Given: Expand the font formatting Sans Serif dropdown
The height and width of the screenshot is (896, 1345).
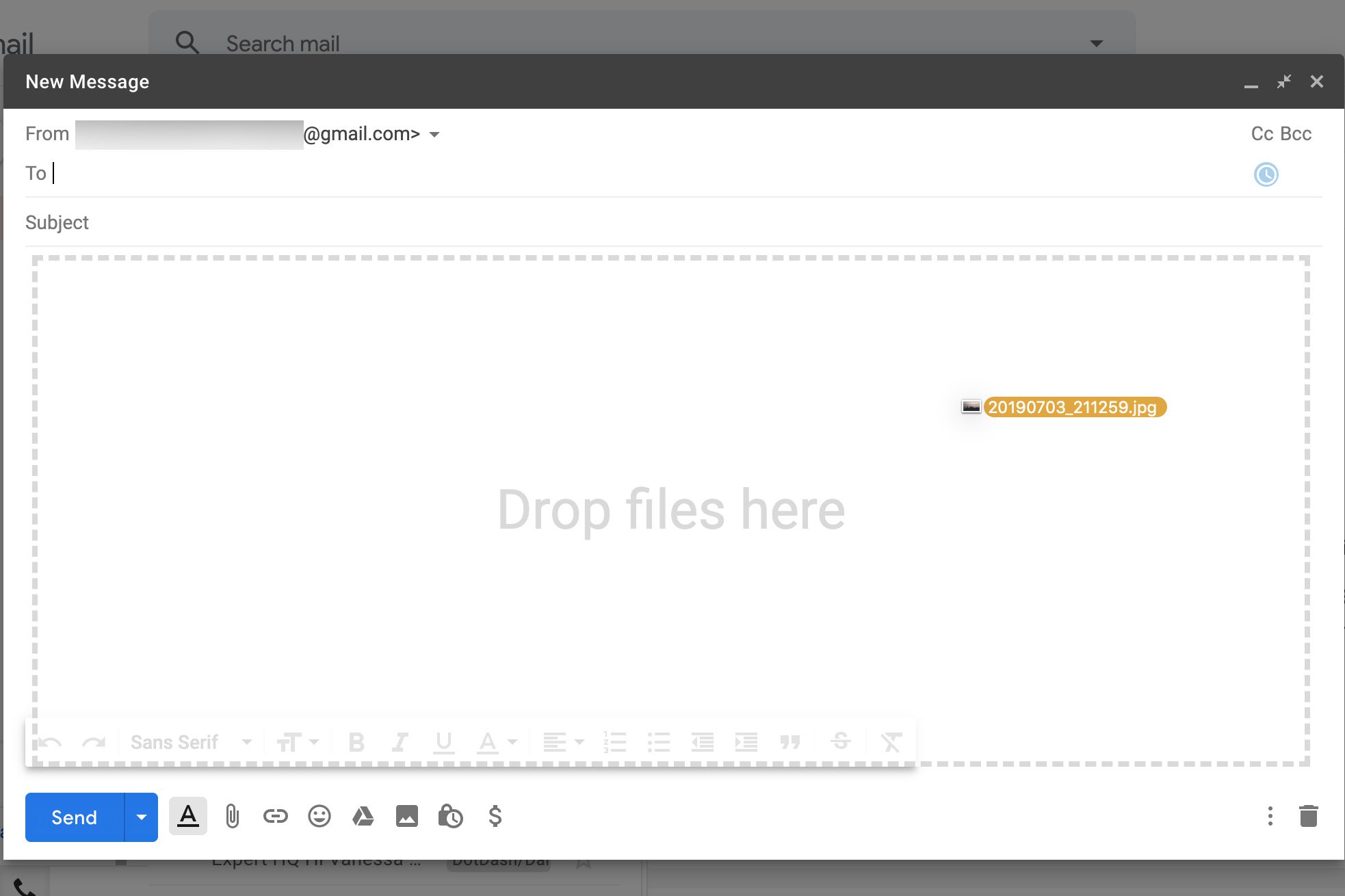Looking at the screenshot, I should (x=247, y=741).
